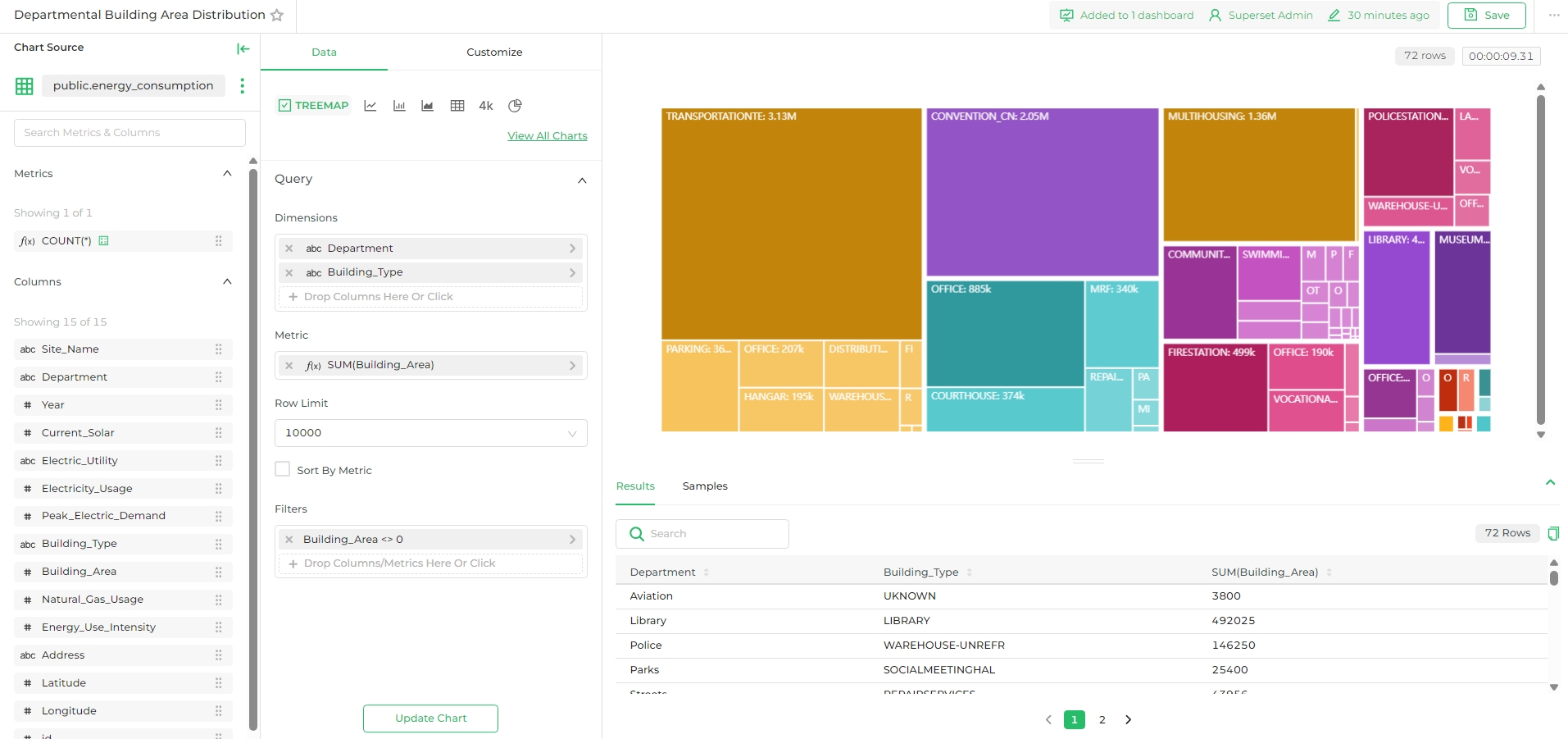
Task: Collapse the Metrics section
Action: point(227,173)
